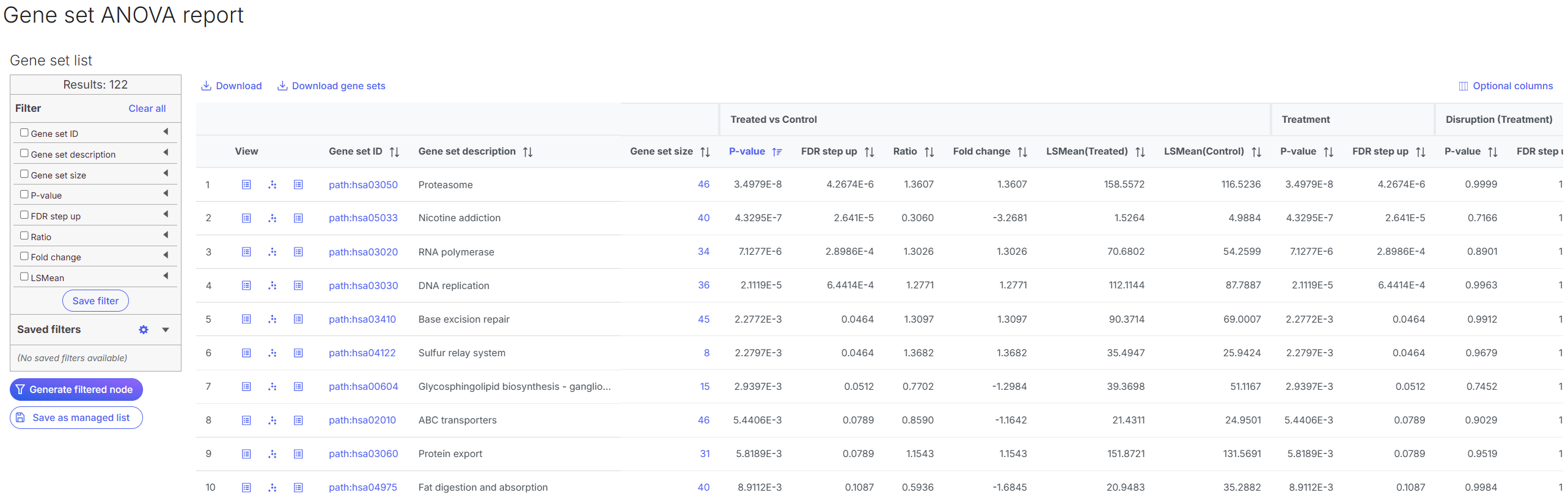
Task: Check the FDR step up filter checkbox
Action: click(x=24, y=215)
